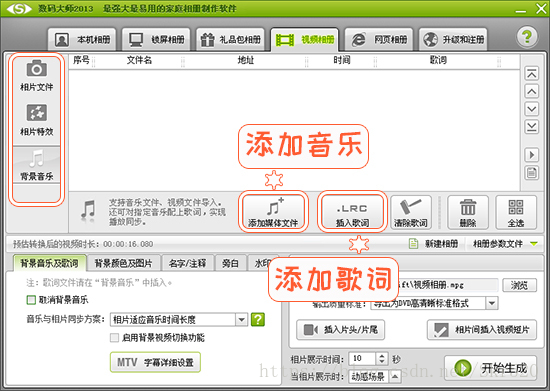
Task: Move item to bottom with bottom arrow
Action: pyautogui.click(x=532, y=127)
